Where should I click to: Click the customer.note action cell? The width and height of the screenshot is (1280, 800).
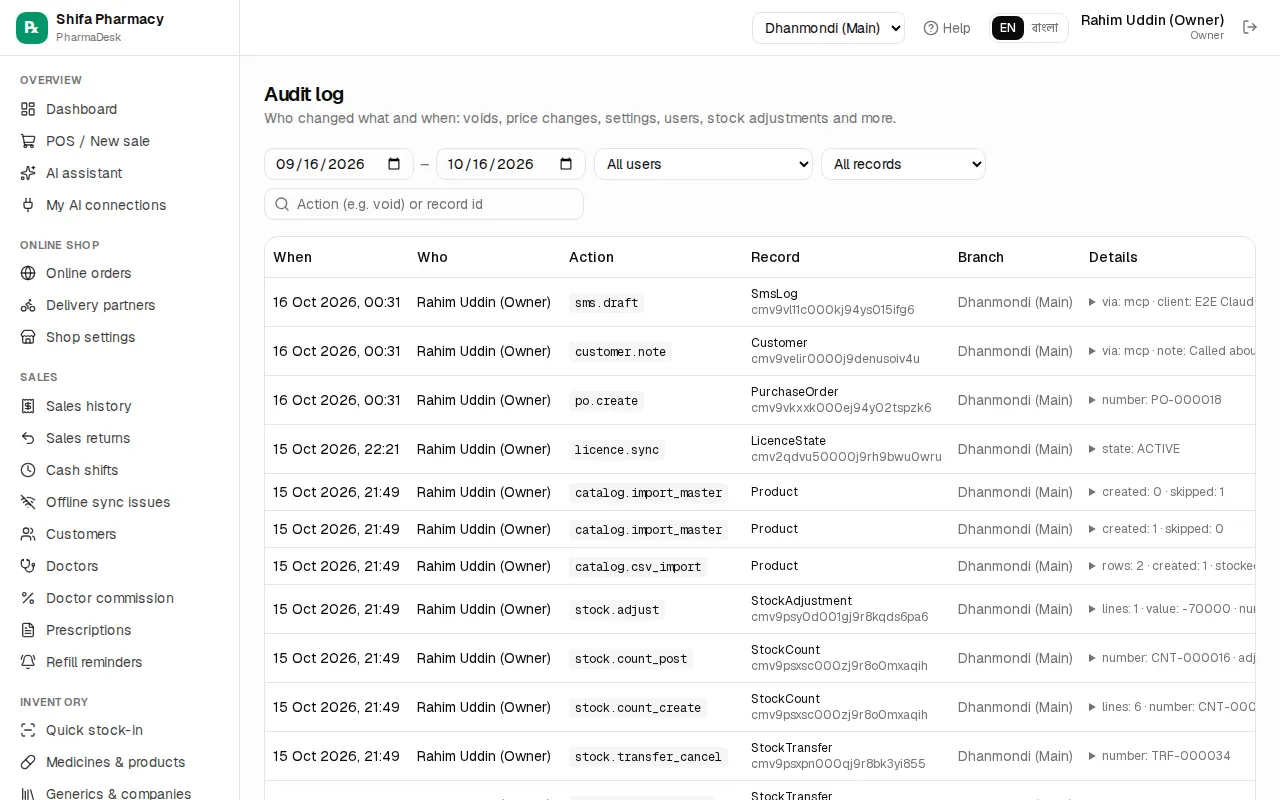pos(620,352)
